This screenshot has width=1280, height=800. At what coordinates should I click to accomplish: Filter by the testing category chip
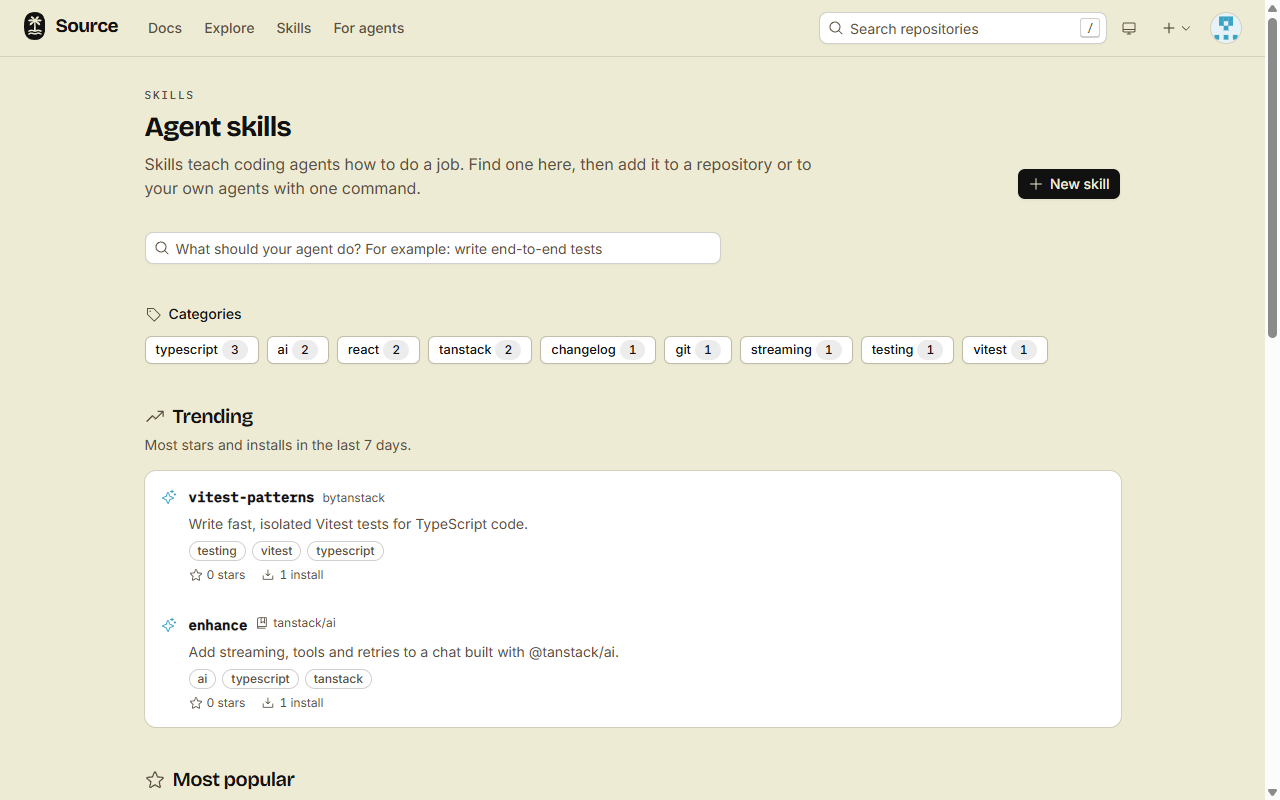tap(907, 350)
